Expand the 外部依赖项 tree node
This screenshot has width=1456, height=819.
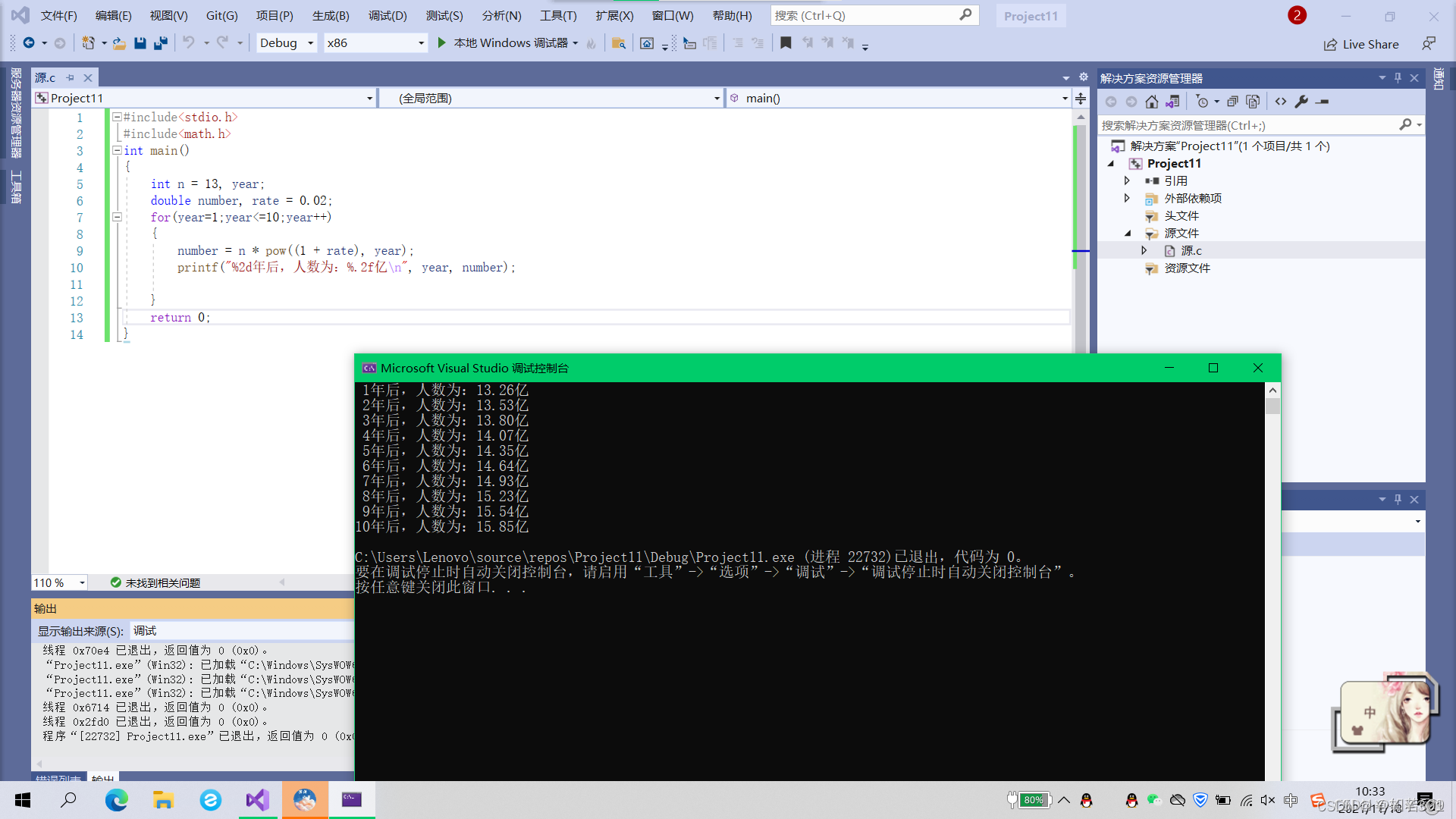1127,198
